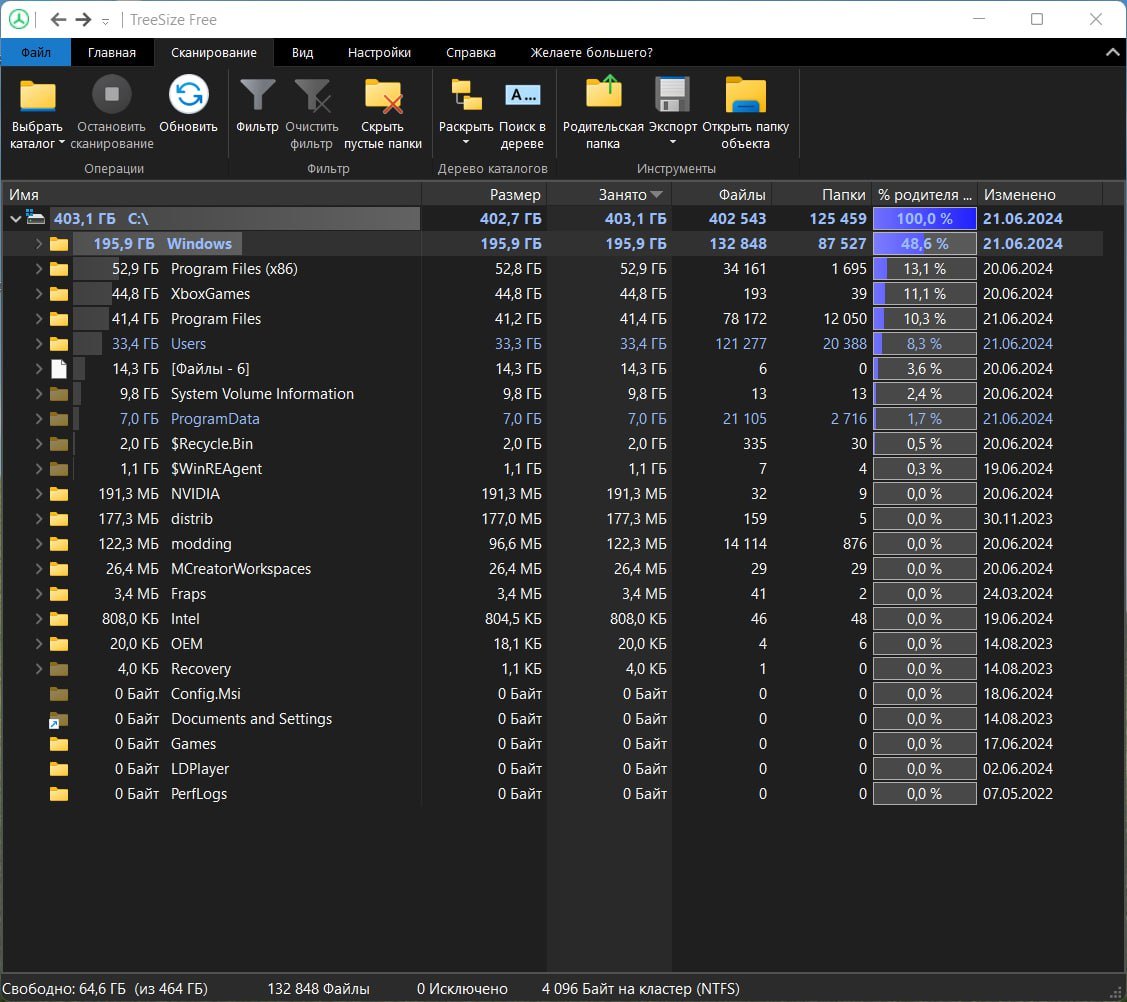1127x1002 pixels.
Task: Click the Остановить сканирование stop icon
Action: 111,94
